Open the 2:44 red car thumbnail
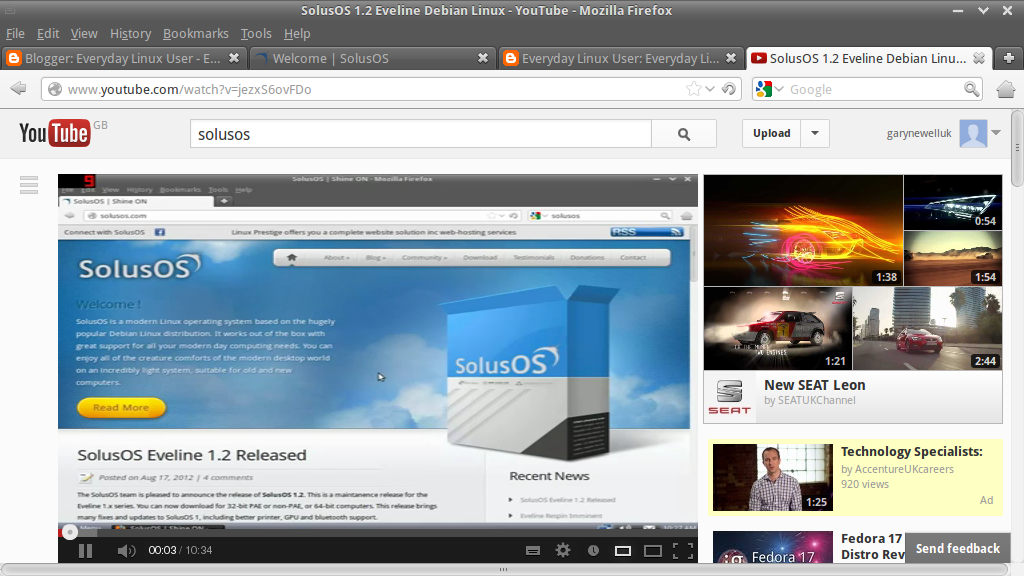The height and width of the screenshot is (576, 1024). tap(927, 328)
